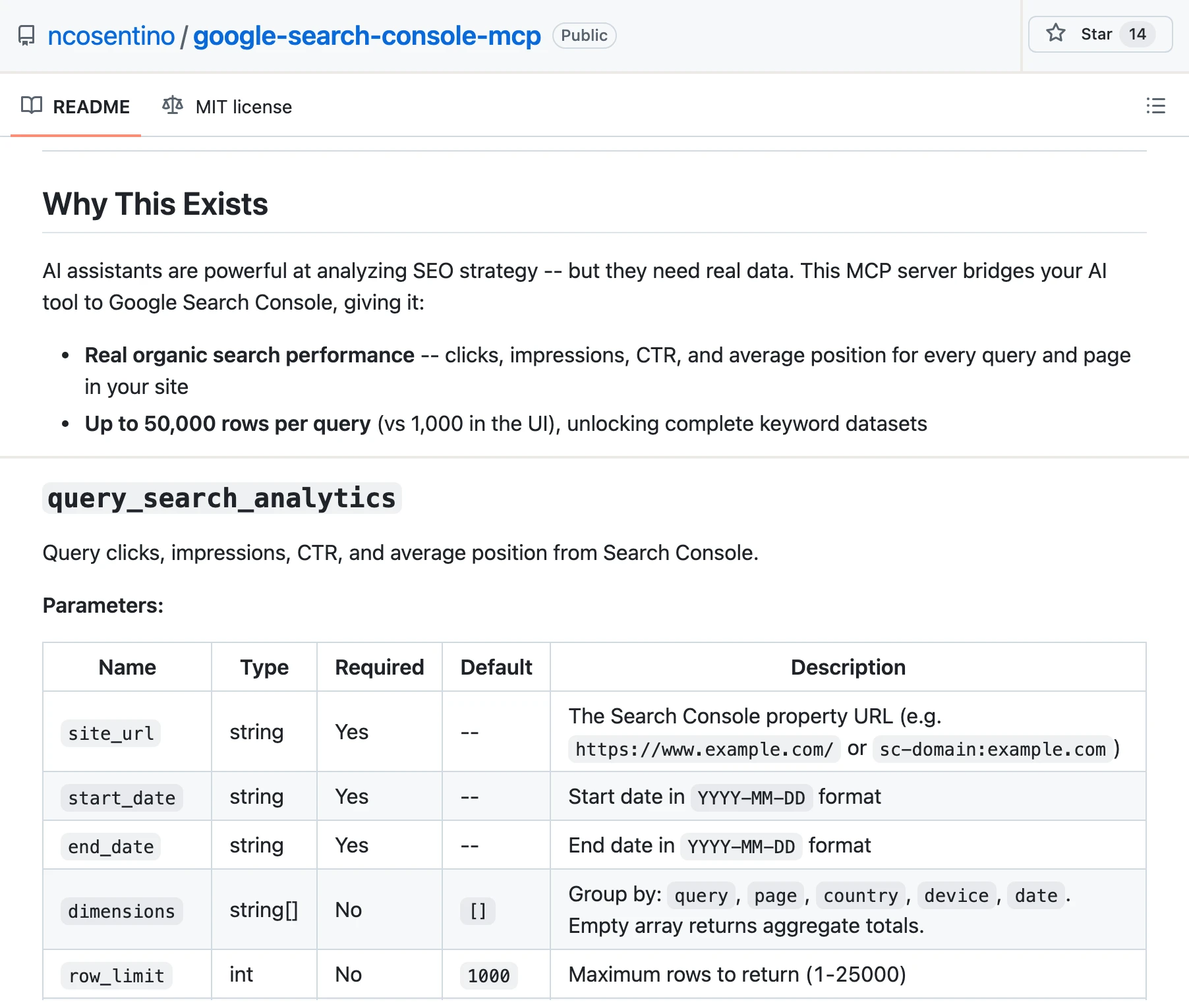Screen dimensions: 1189x1008
Task: Click the Required column header
Action: [x=380, y=667]
